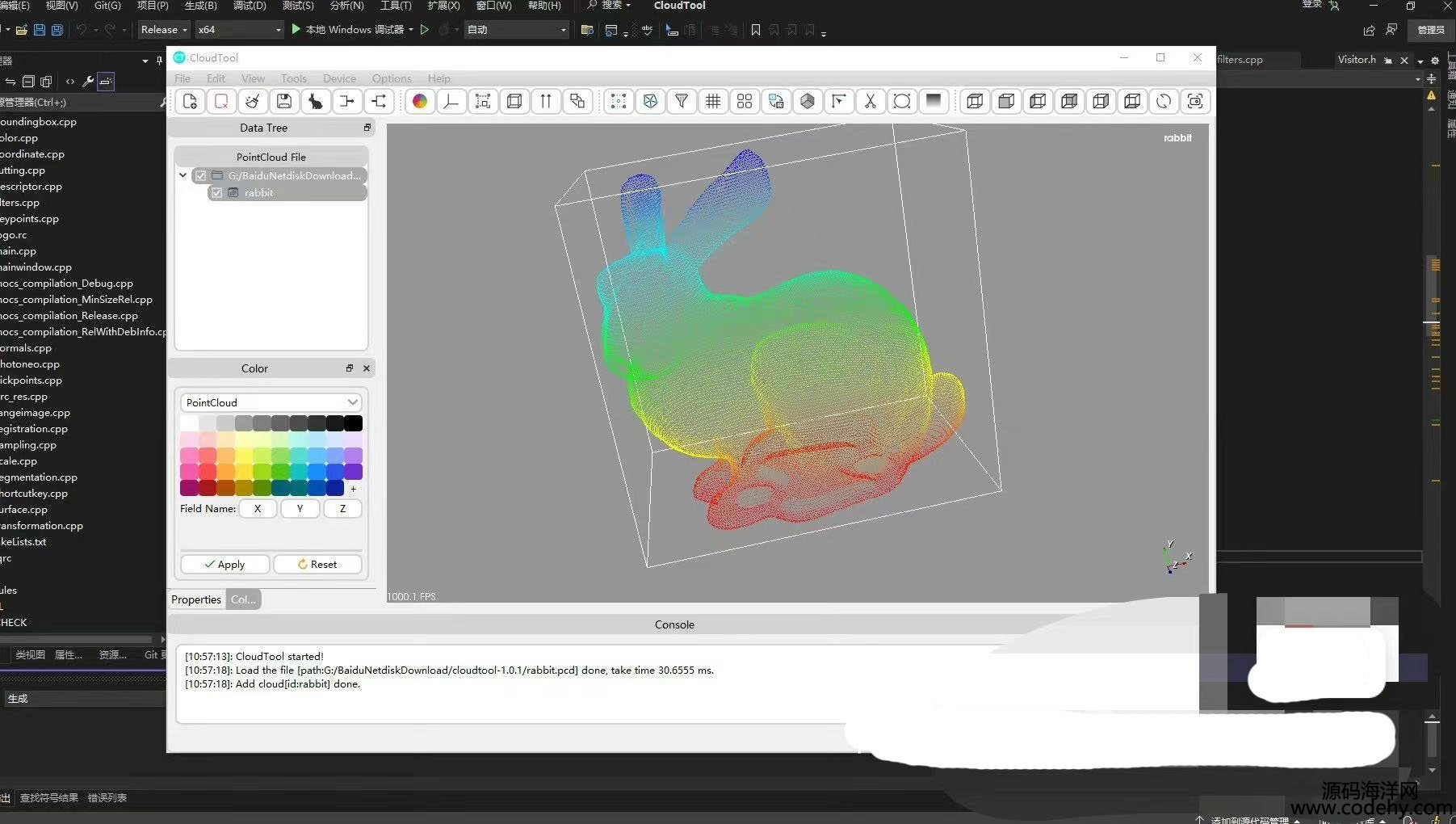Open the Tools menu in CloudTool
Viewport: 1456px width, 824px height.
[x=294, y=78]
